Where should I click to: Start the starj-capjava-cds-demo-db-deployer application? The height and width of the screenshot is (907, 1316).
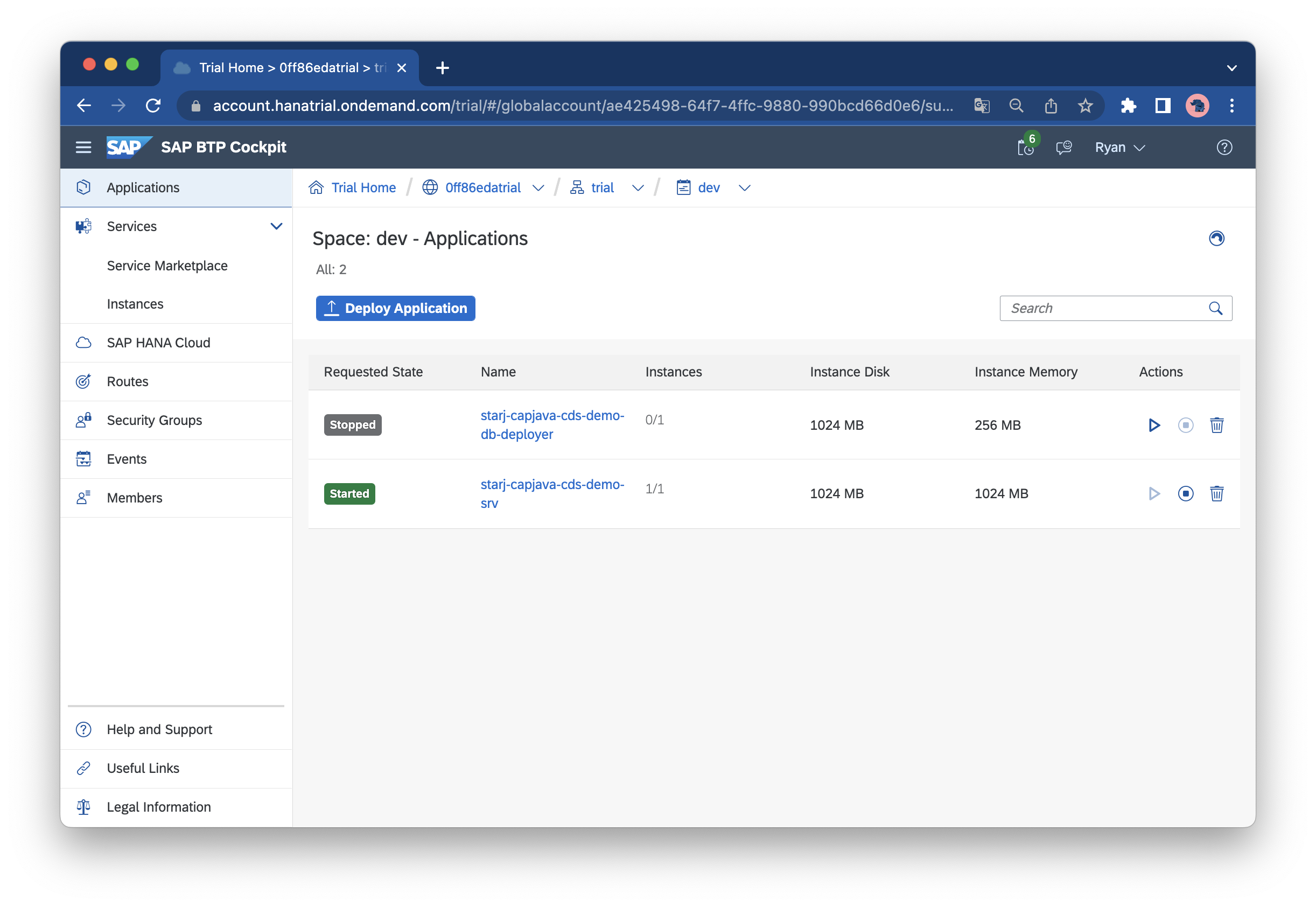[1153, 424]
